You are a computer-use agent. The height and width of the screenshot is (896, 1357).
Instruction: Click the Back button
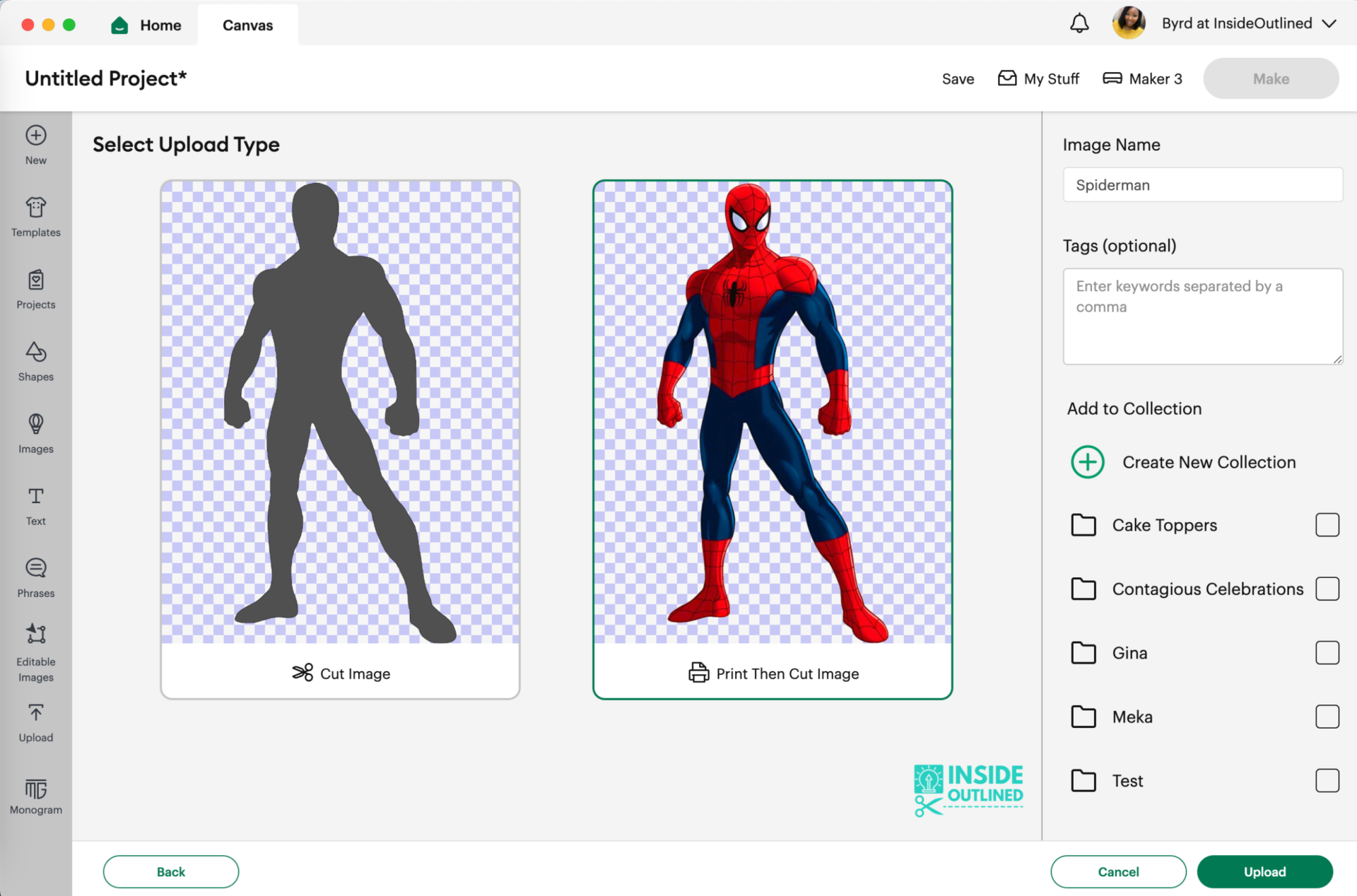coord(170,871)
